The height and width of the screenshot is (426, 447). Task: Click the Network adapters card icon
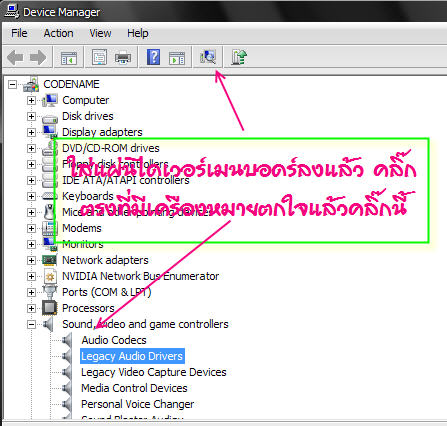(50, 260)
